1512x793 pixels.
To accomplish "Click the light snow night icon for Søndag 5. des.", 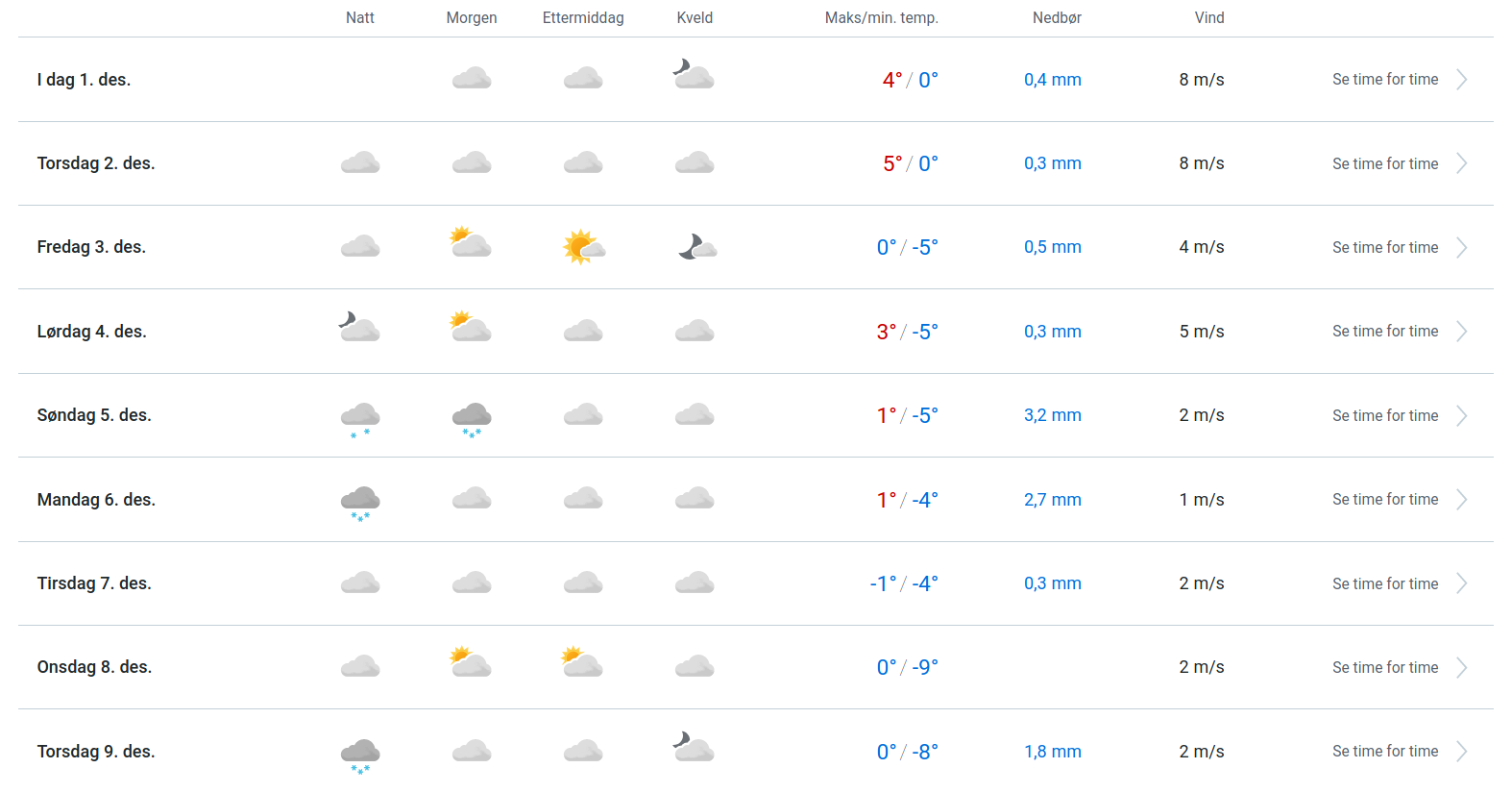I will (x=360, y=418).
